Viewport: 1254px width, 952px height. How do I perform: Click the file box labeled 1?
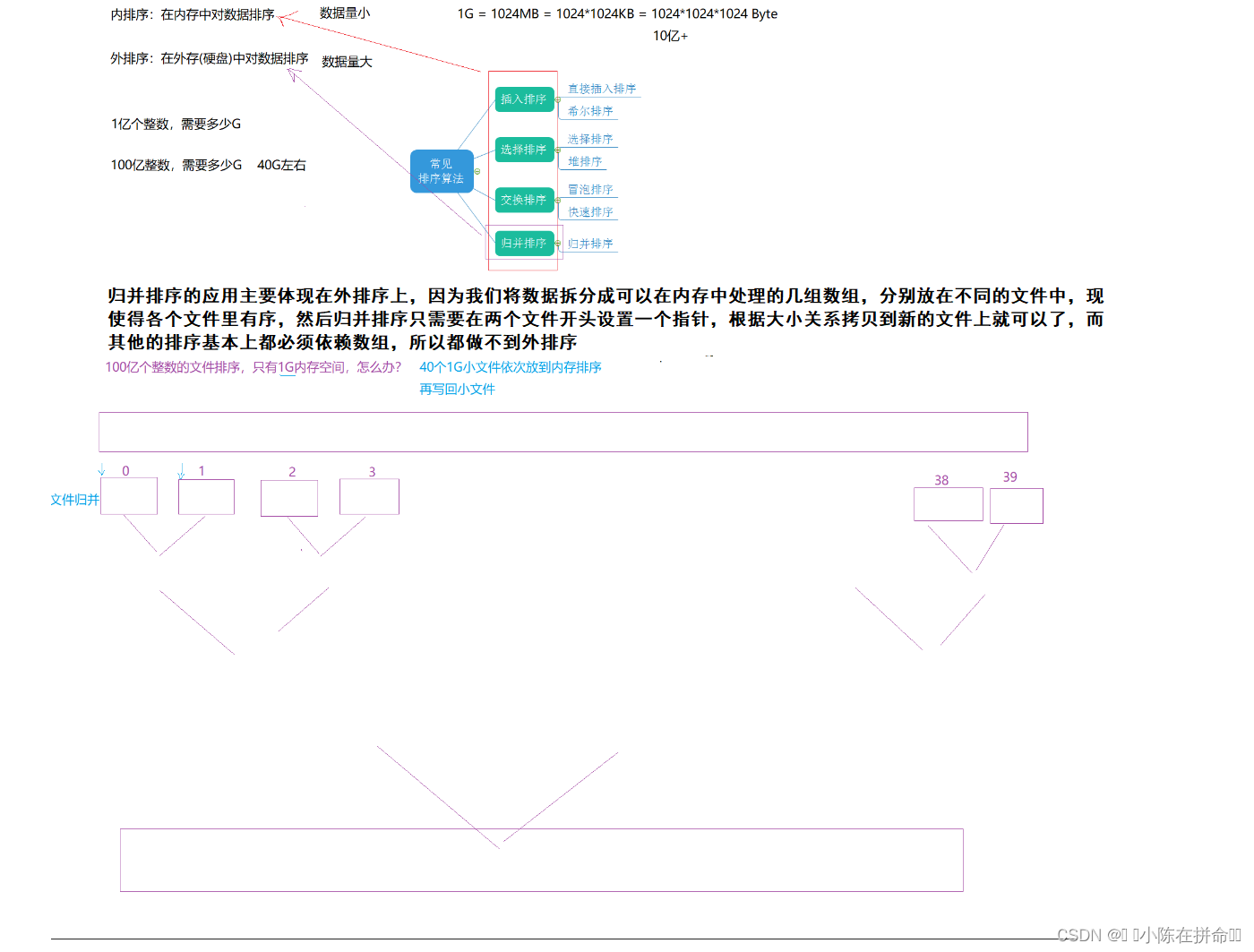206,497
